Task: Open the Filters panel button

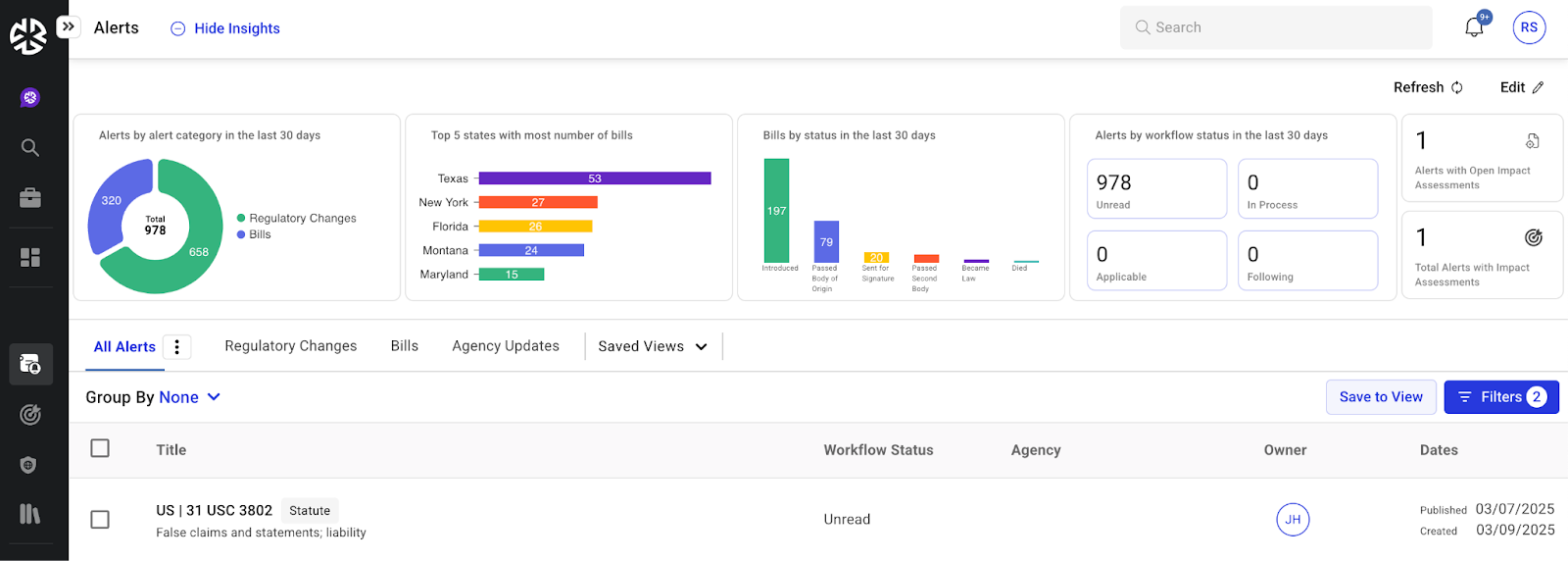Action: 1500,397
